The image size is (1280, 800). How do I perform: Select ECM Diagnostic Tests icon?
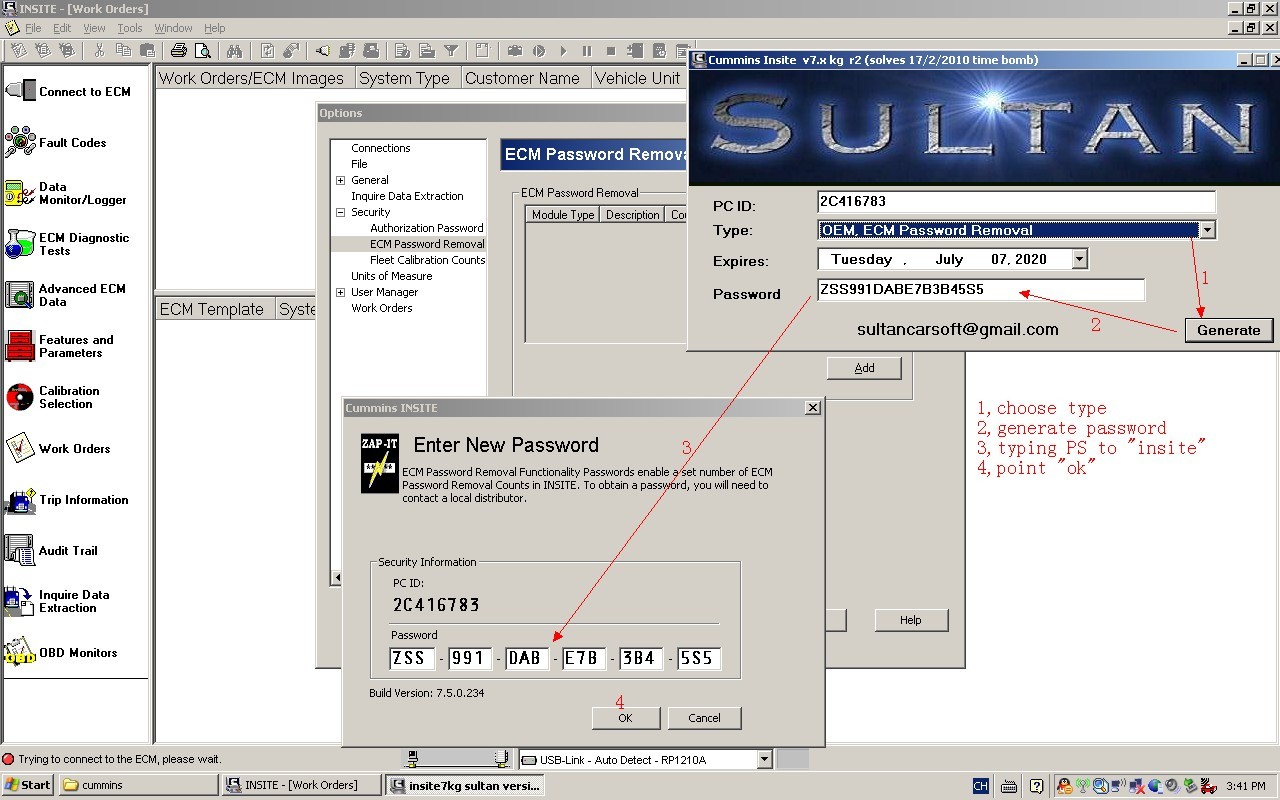[20, 244]
